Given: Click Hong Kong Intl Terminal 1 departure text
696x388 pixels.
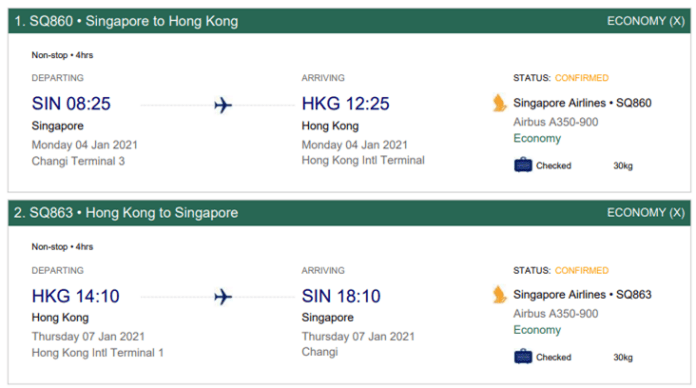Looking at the screenshot, I should click(98, 353).
